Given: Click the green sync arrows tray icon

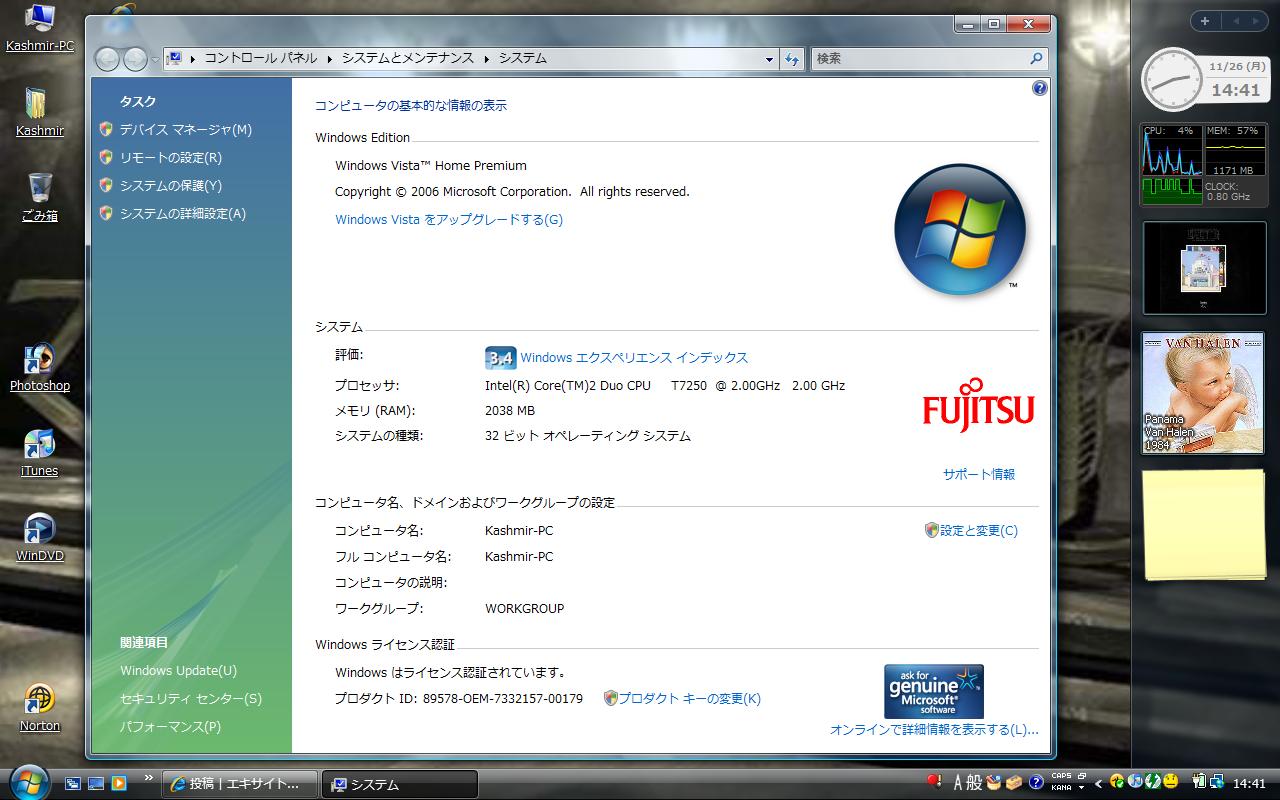Looking at the screenshot, I should click(x=1152, y=782).
